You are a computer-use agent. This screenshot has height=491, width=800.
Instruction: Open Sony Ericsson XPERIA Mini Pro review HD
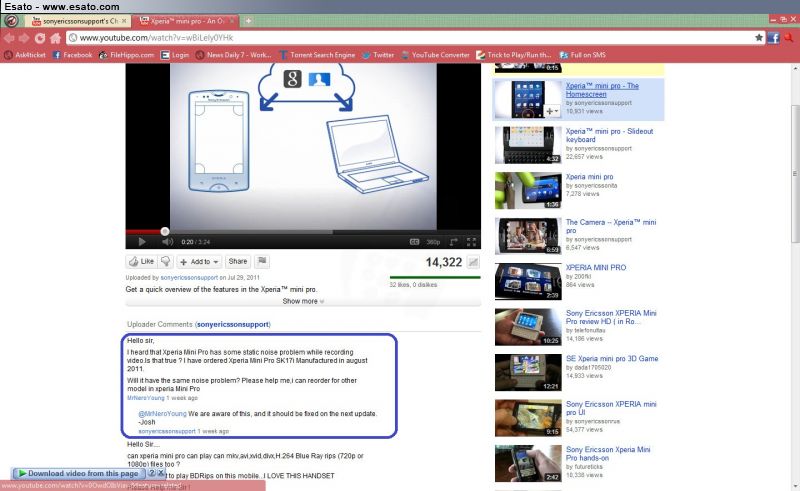pos(611,317)
